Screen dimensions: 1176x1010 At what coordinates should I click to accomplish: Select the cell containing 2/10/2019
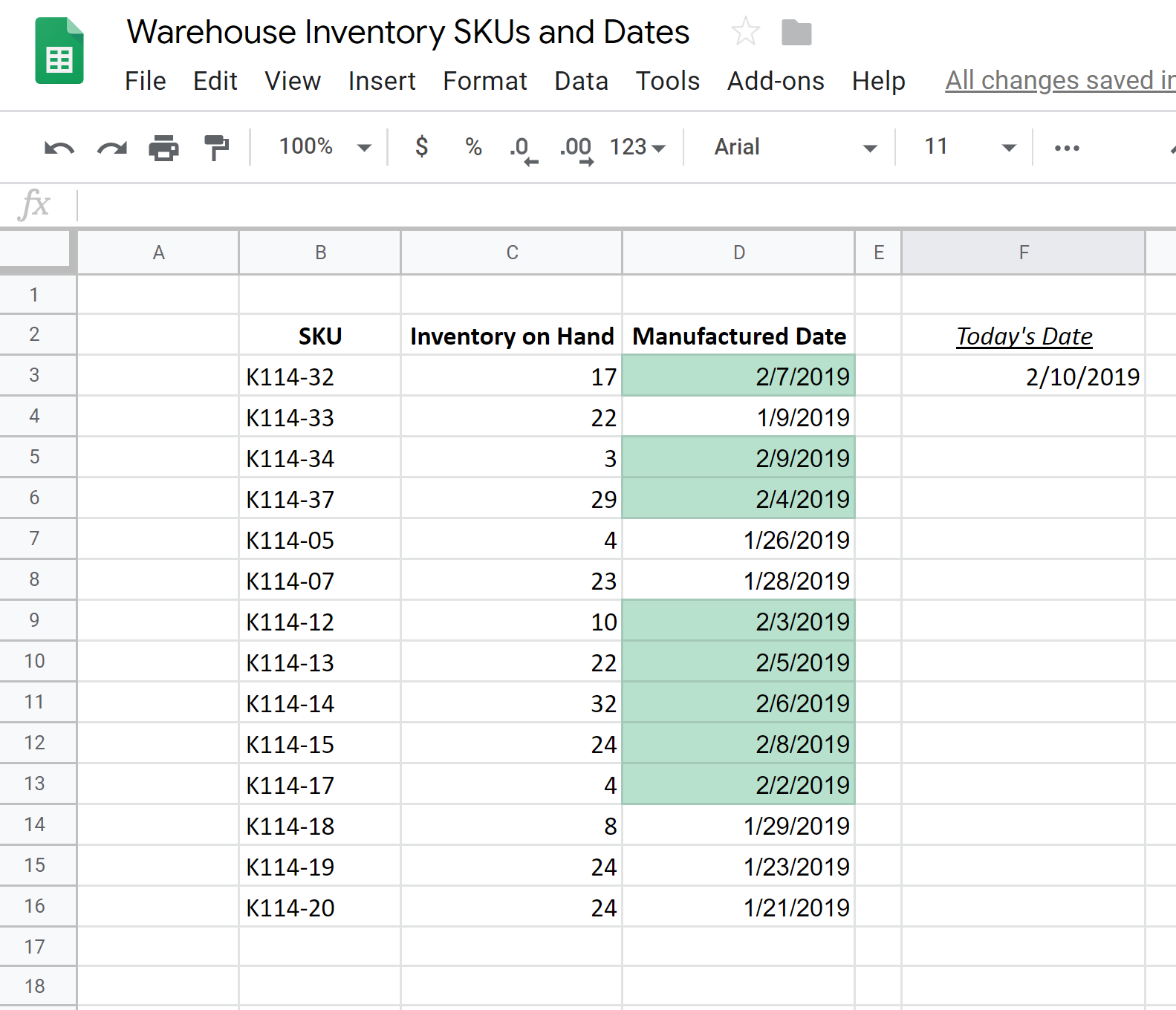[1024, 377]
